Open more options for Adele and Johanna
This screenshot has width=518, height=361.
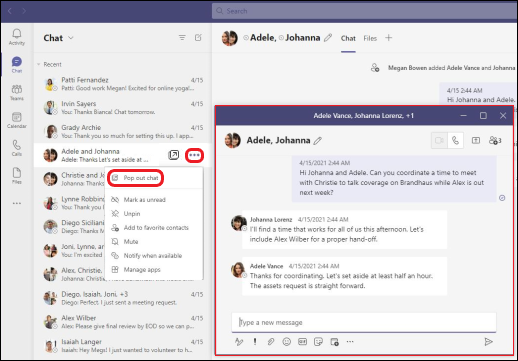[x=194, y=155]
